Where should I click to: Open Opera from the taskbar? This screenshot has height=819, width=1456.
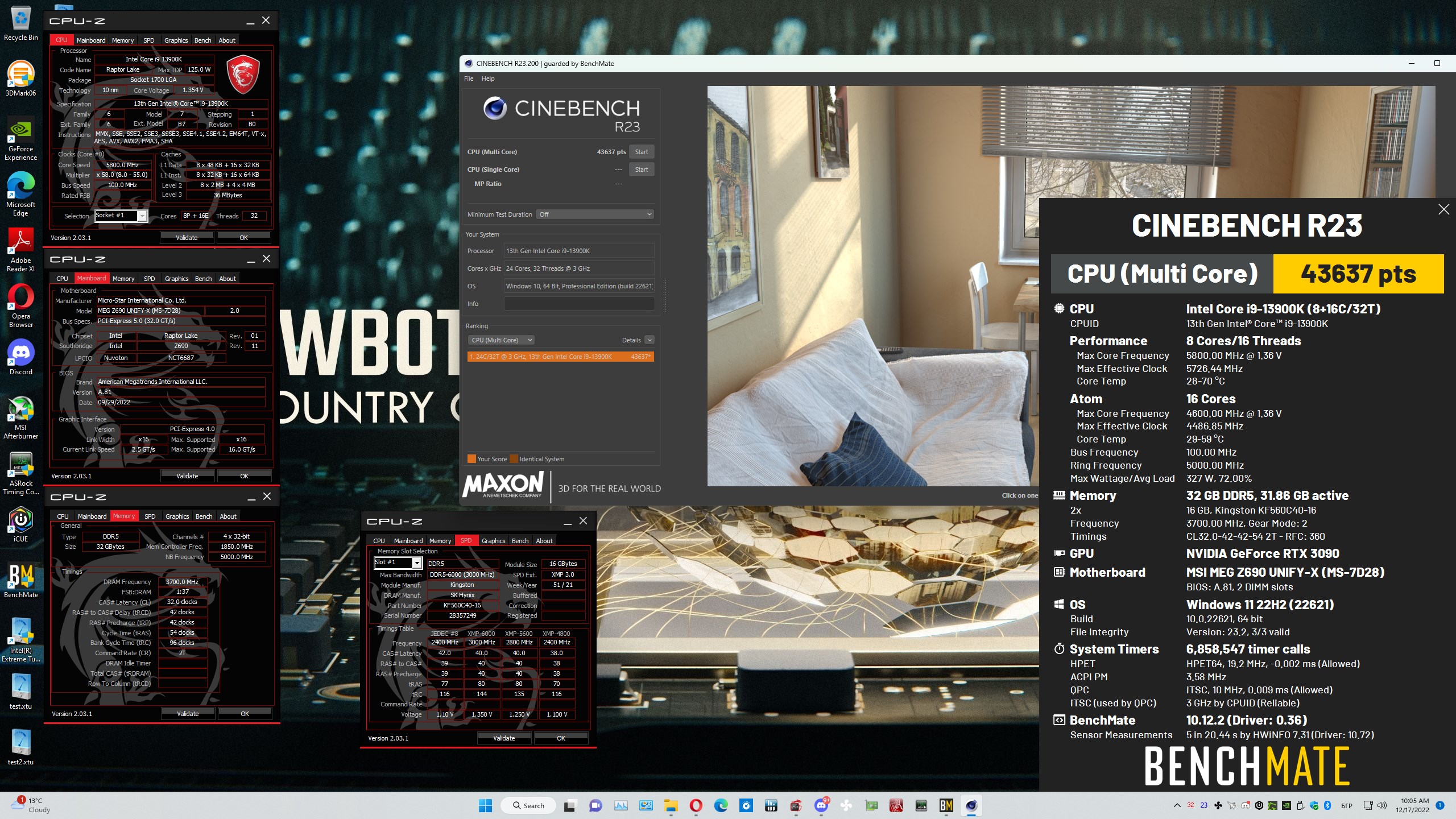[696, 805]
